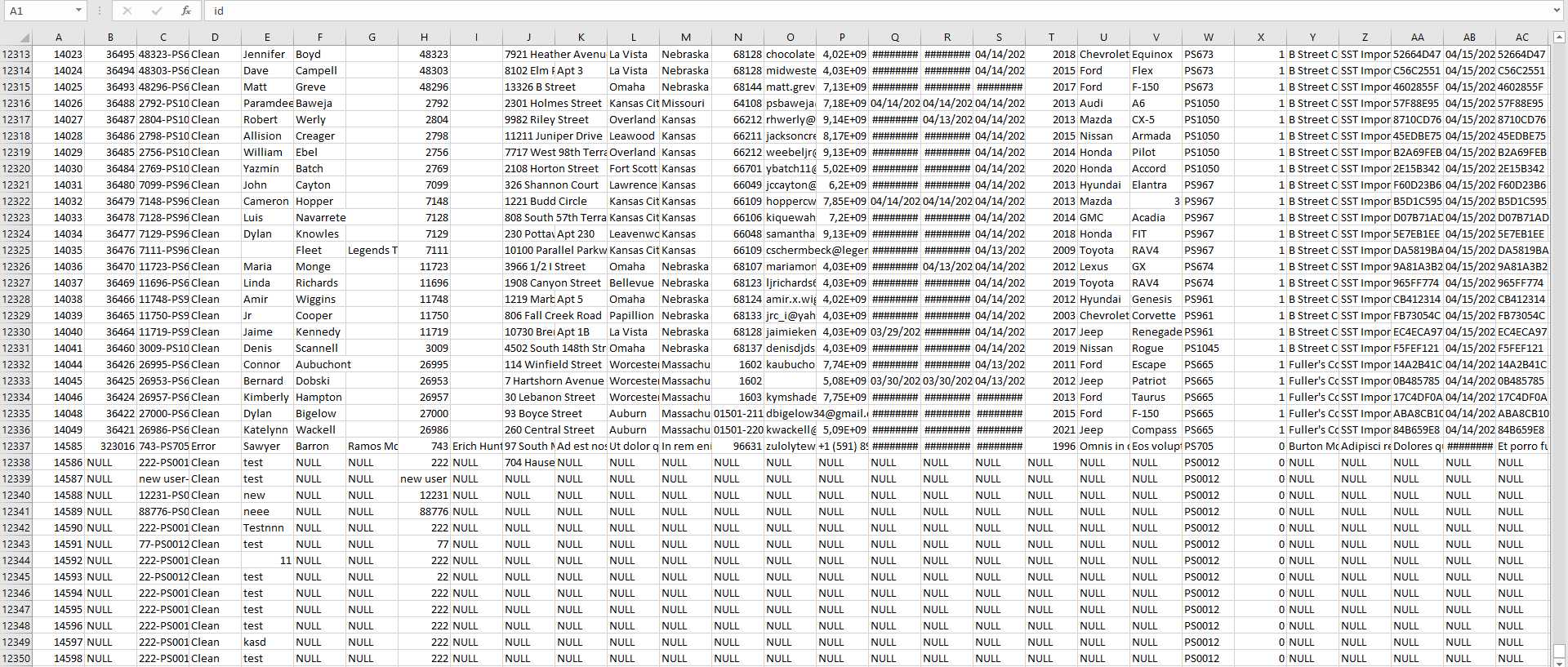Click the Papillion city cell

point(633,315)
